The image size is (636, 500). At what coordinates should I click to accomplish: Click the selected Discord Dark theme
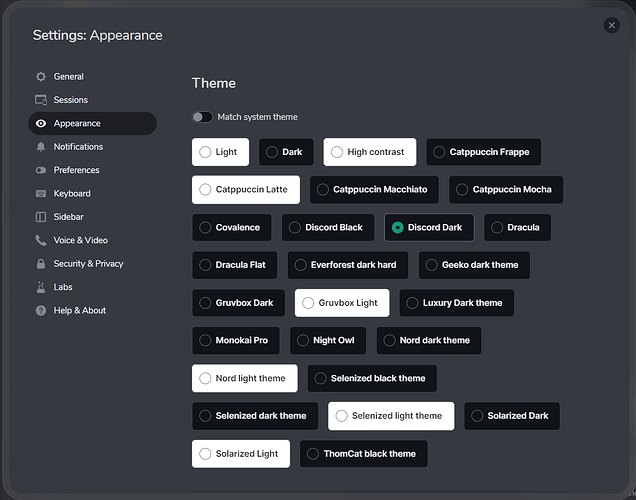(x=429, y=227)
